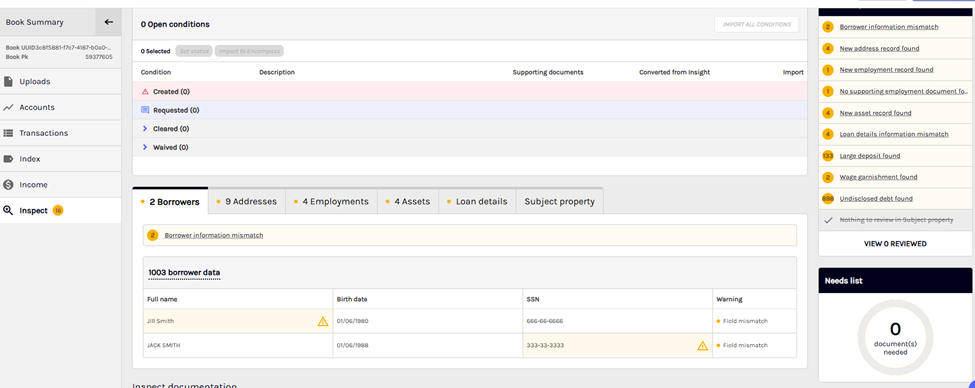Viewport: 975px width, 388px height.
Task: Click the Inspect magnifier icon
Action: click(x=8, y=210)
